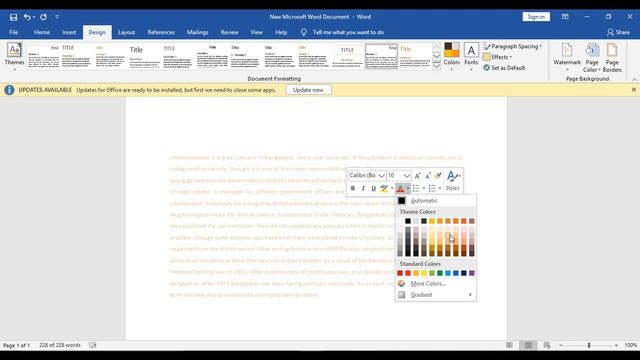Click the Set as Default checkmark button
The height and width of the screenshot is (360, 640).
click(504, 68)
